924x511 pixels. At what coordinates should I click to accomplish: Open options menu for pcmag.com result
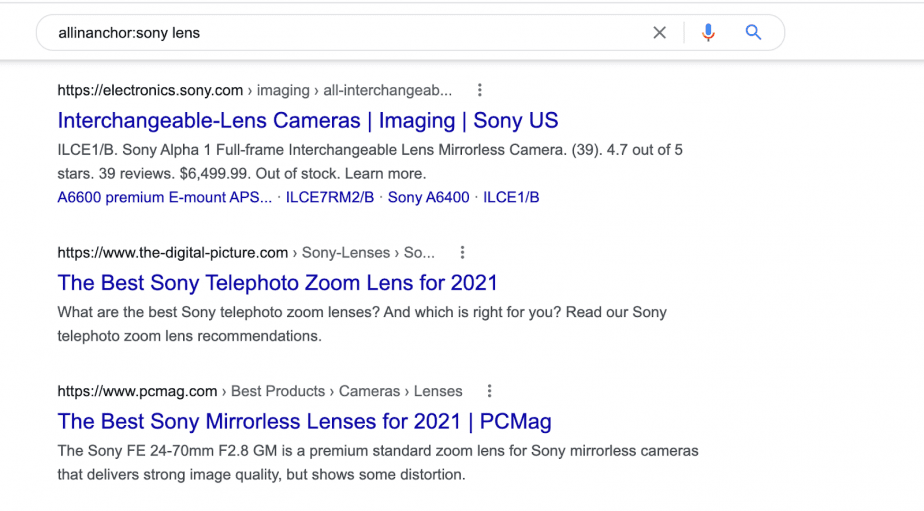[489, 391]
